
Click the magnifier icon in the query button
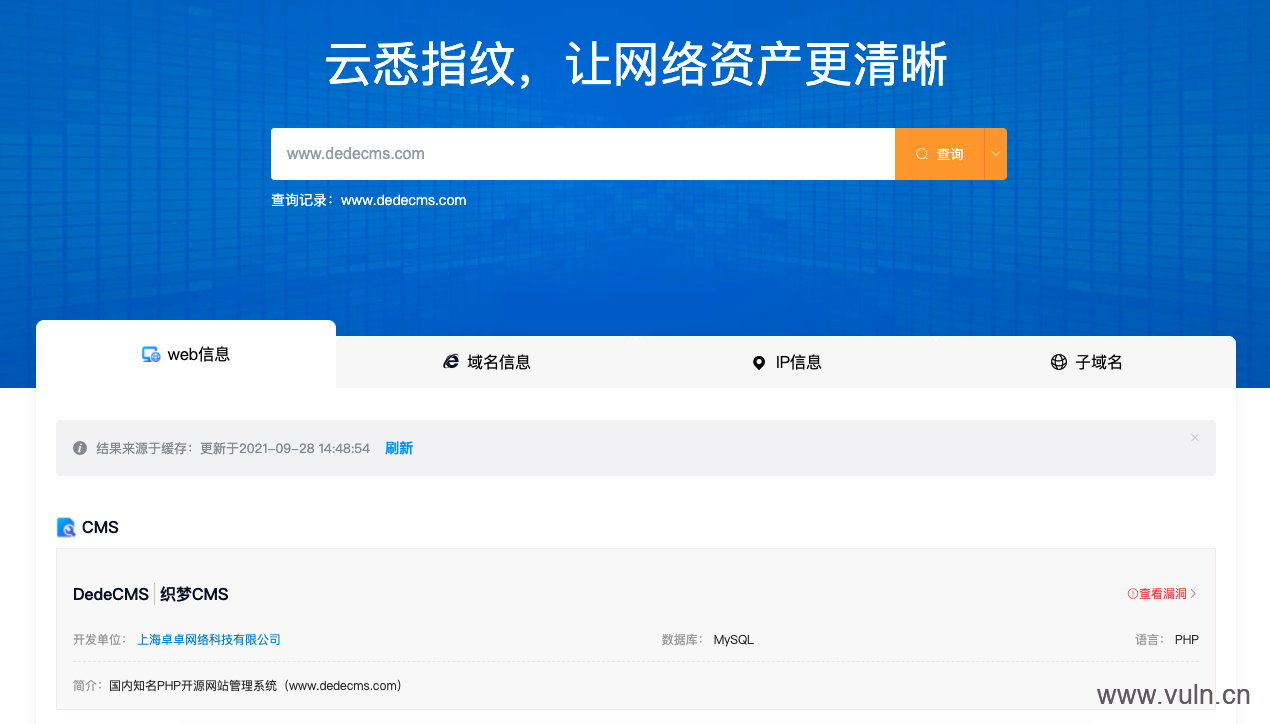922,154
